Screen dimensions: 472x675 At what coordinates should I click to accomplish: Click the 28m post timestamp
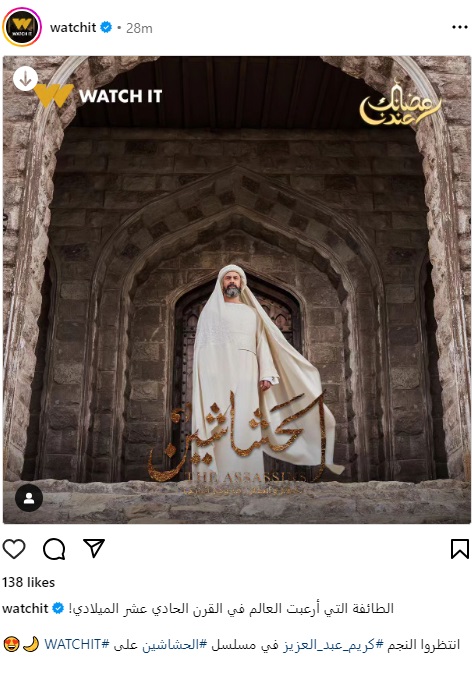pos(139,28)
